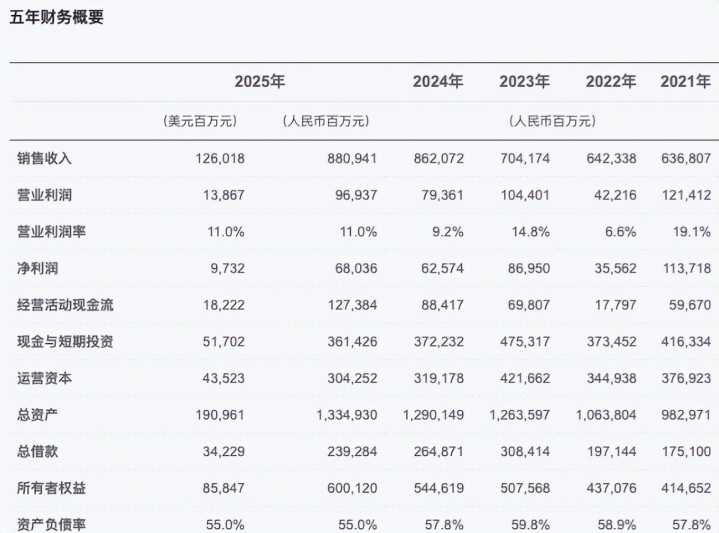Screen dimensions: 719x533
Task: Click the 1,334,930 total assets value
Action: [347, 415]
